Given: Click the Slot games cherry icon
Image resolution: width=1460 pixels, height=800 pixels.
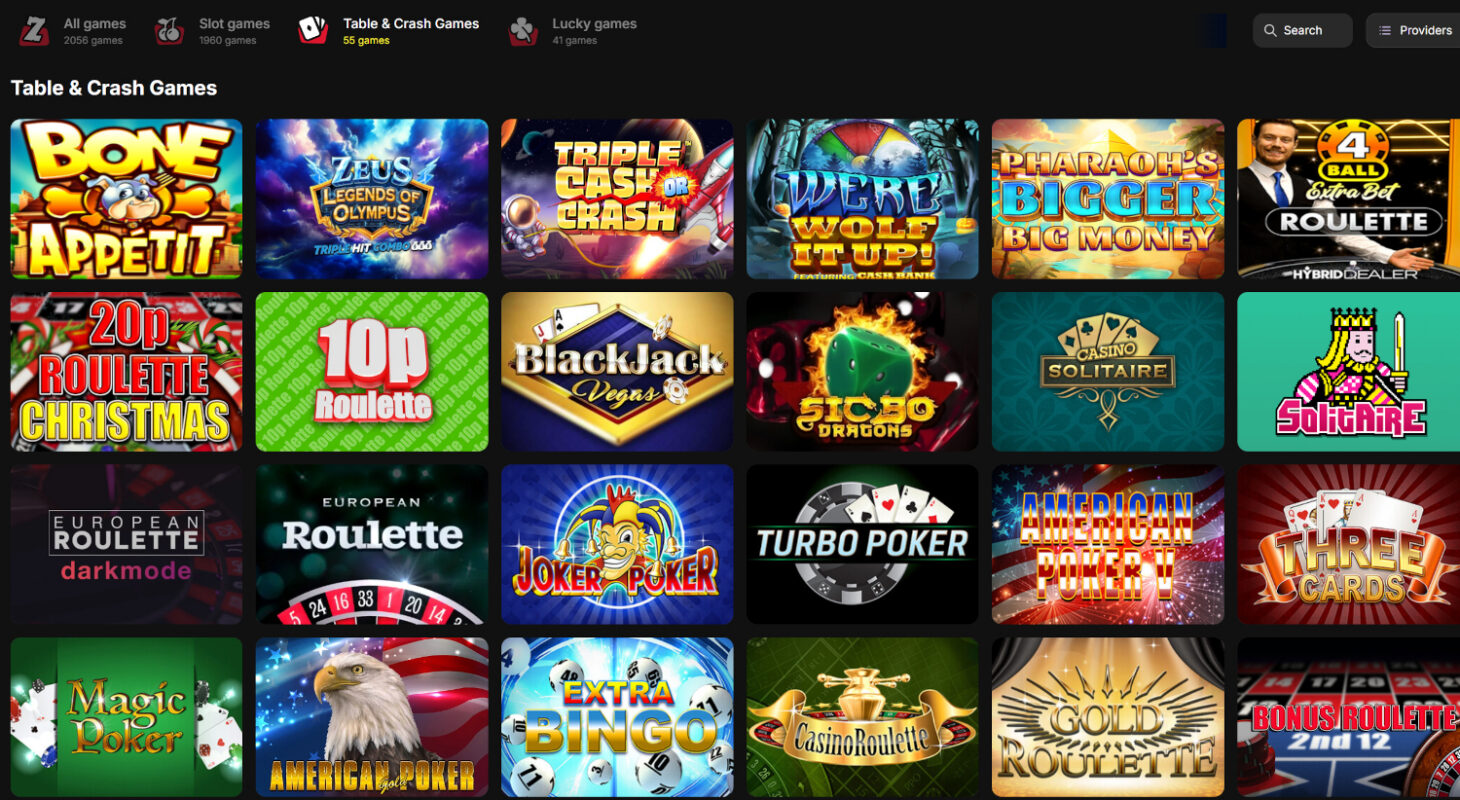Looking at the screenshot, I should (169, 31).
